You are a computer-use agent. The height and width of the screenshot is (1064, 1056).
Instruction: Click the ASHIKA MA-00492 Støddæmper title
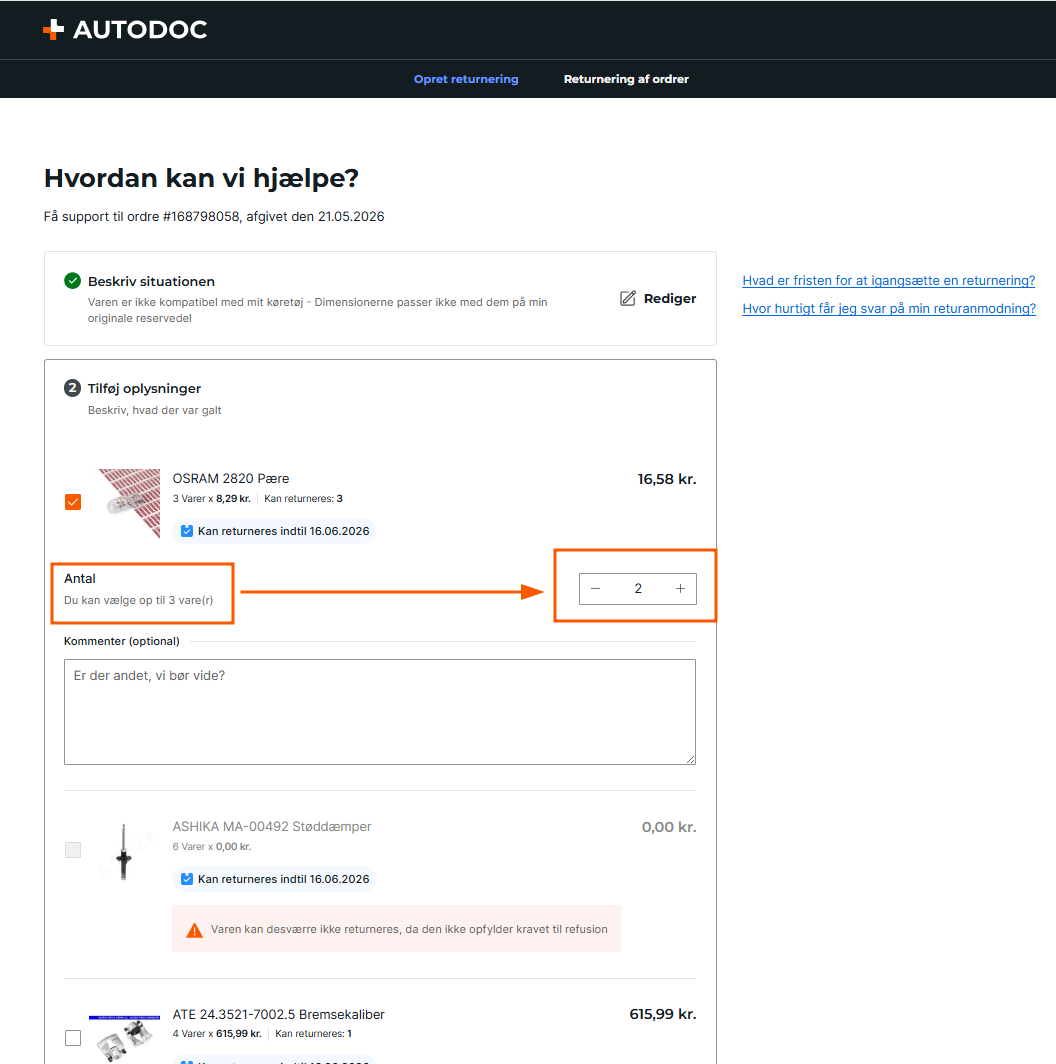tap(272, 826)
